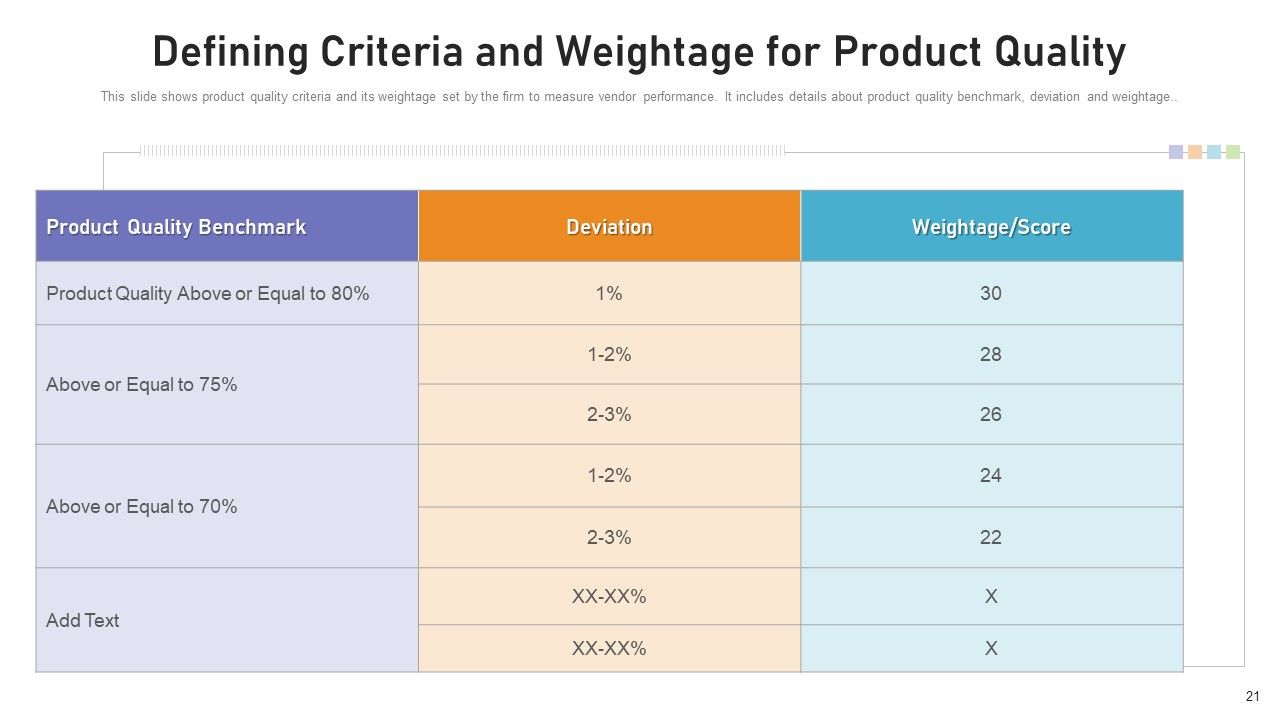Click the purple decorative square
This screenshot has height=720, width=1280.
coord(1176,152)
